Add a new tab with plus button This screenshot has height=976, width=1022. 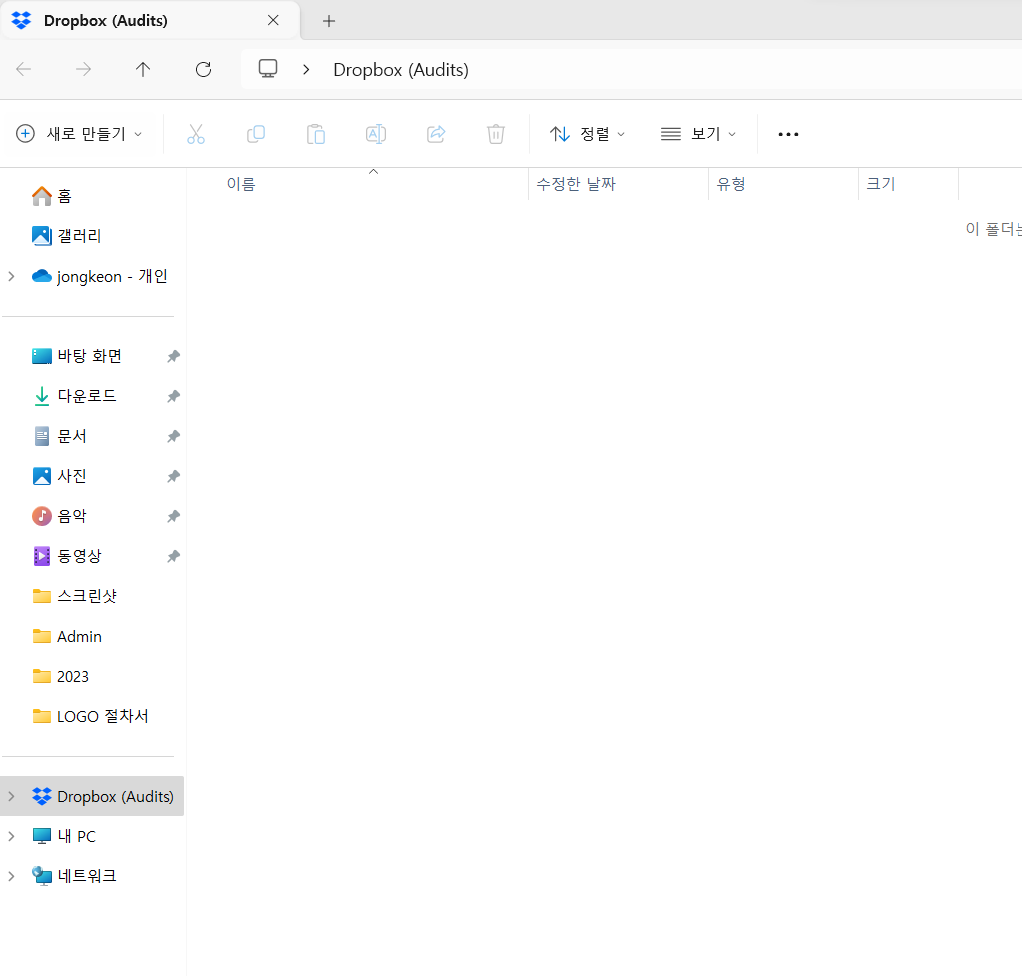coord(329,21)
